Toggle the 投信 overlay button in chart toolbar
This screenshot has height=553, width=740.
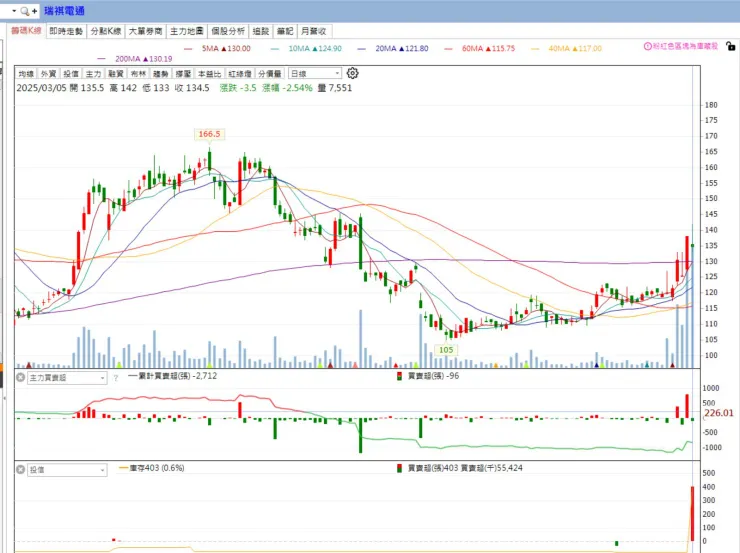(x=71, y=74)
